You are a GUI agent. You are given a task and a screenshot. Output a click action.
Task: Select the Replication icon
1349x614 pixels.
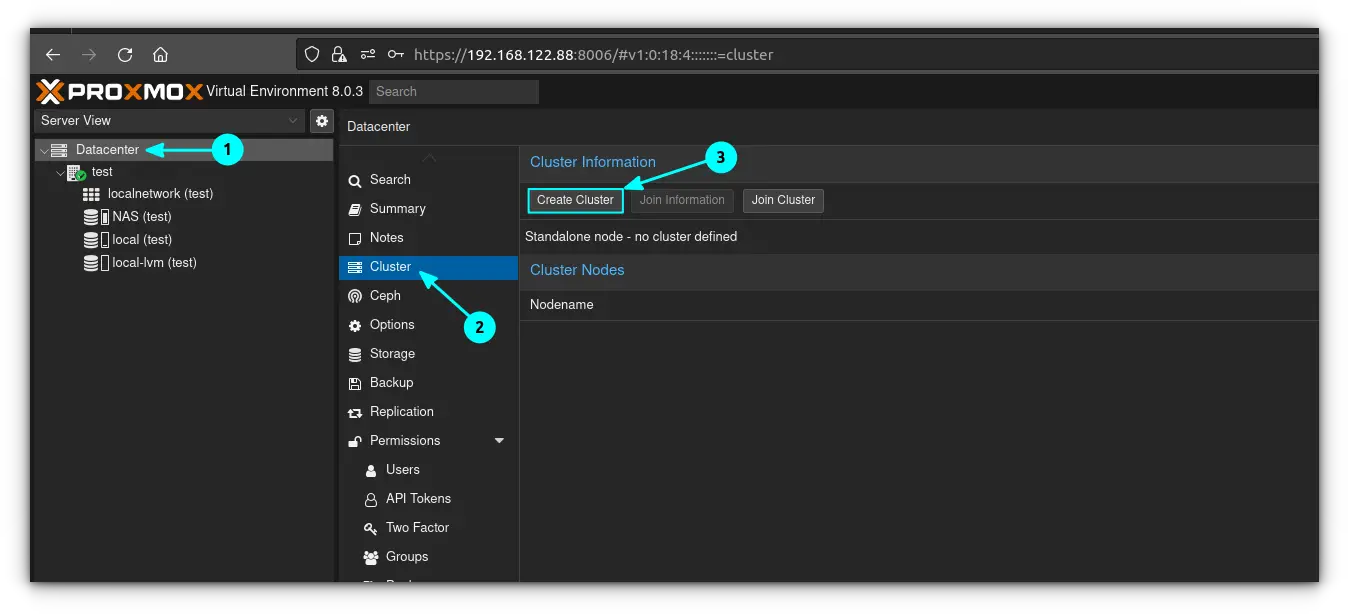tap(355, 411)
